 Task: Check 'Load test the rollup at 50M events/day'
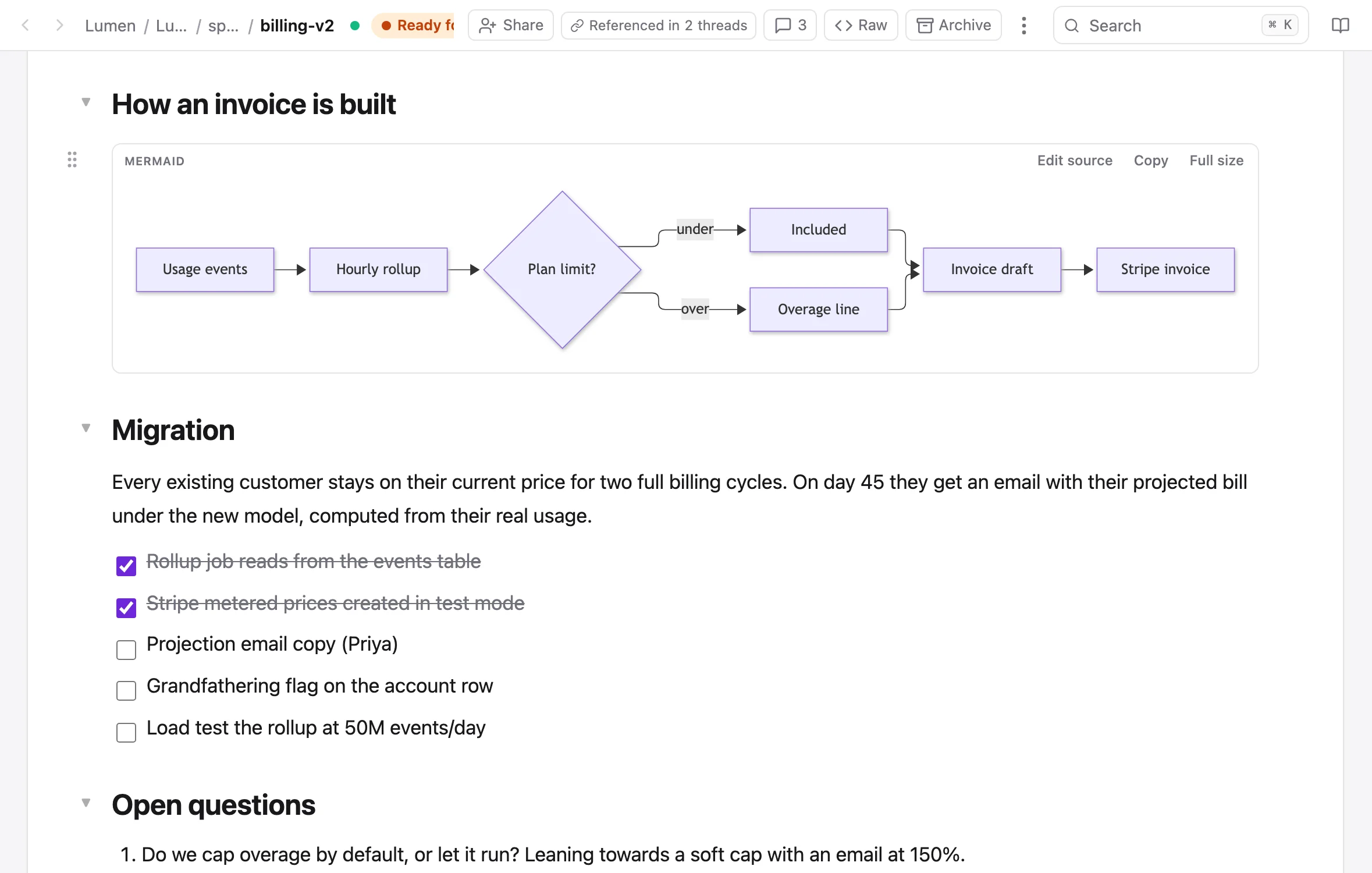point(126,733)
